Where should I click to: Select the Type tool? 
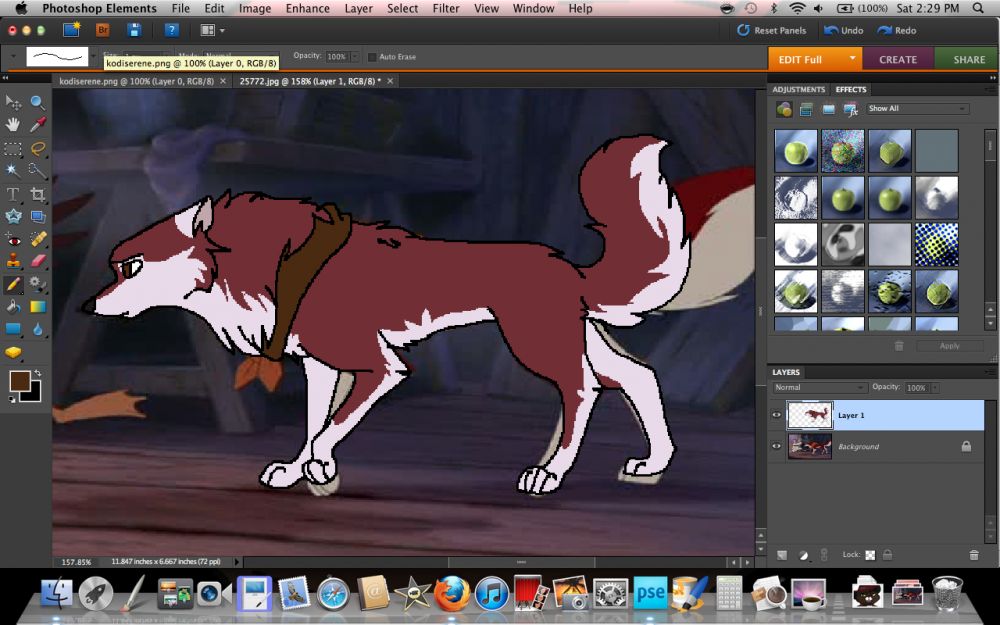[x=13, y=195]
